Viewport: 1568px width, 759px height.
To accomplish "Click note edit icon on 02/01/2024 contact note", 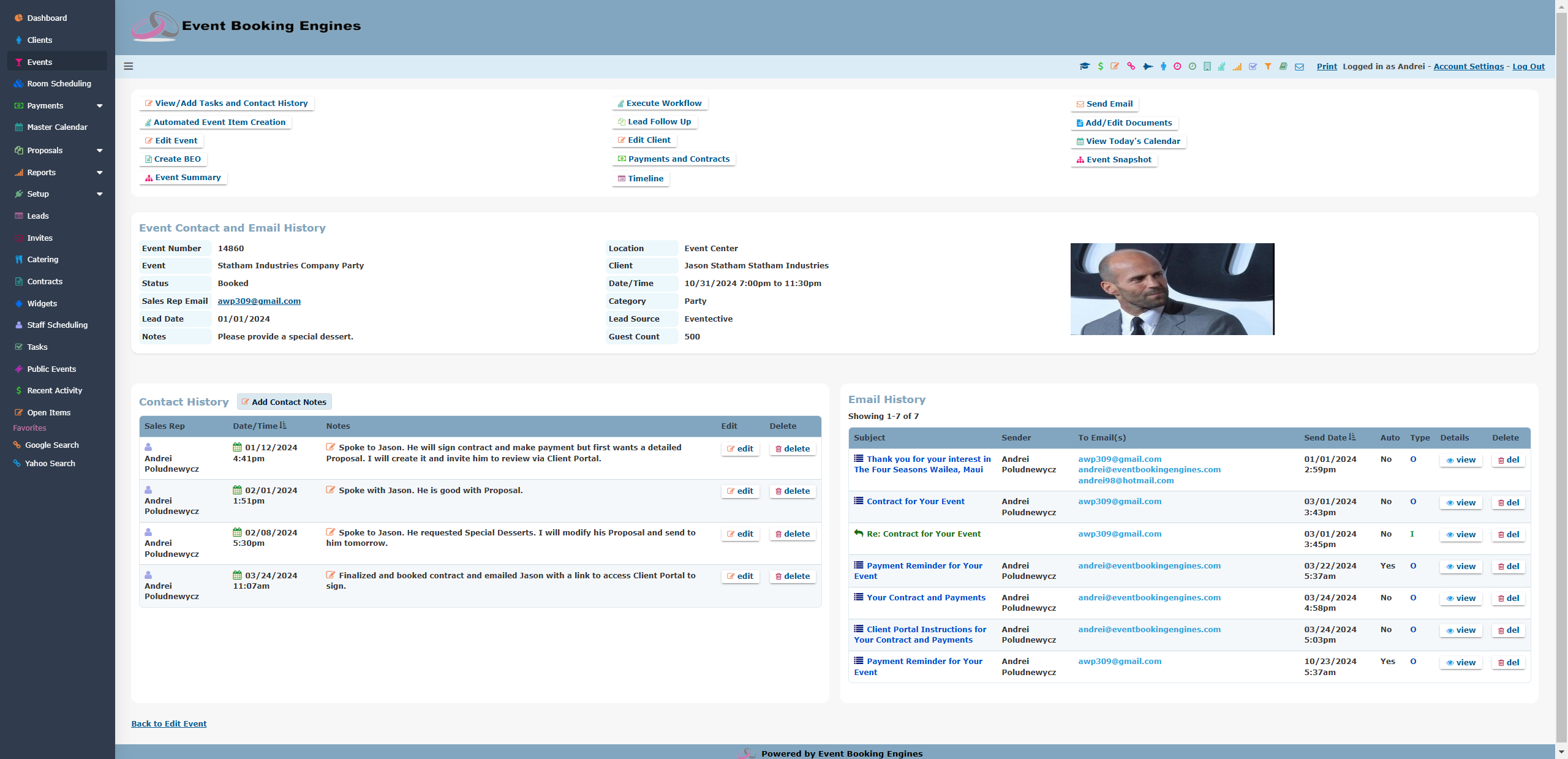I will point(331,489).
